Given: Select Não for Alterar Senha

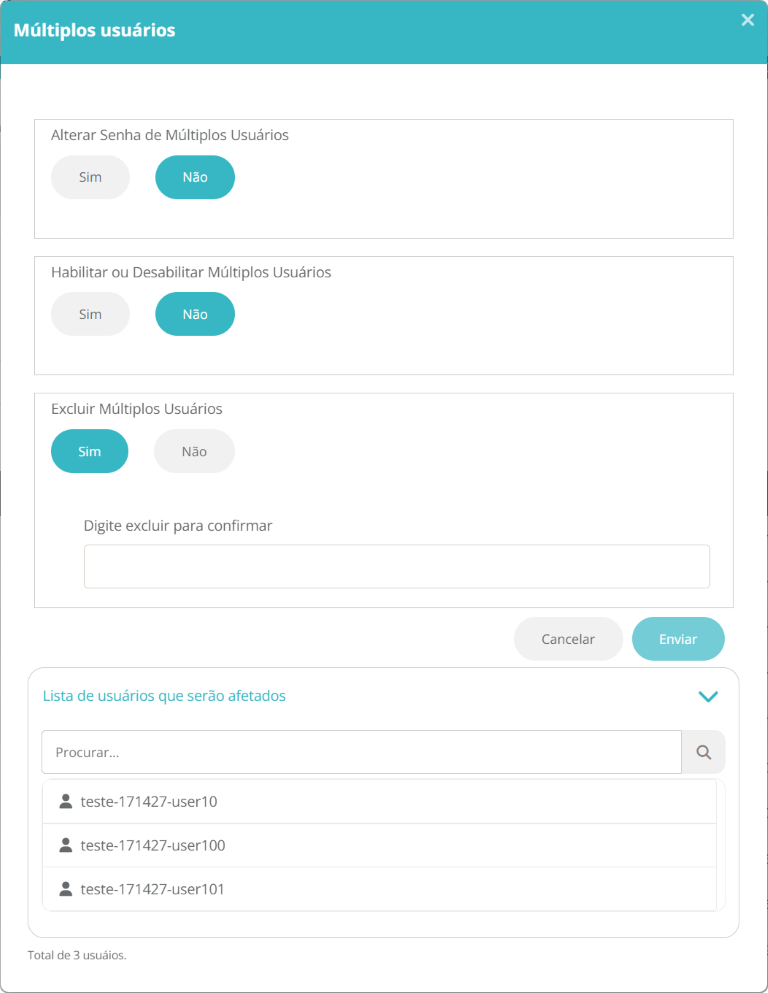Looking at the screenshot, I should tap(195, 177).
